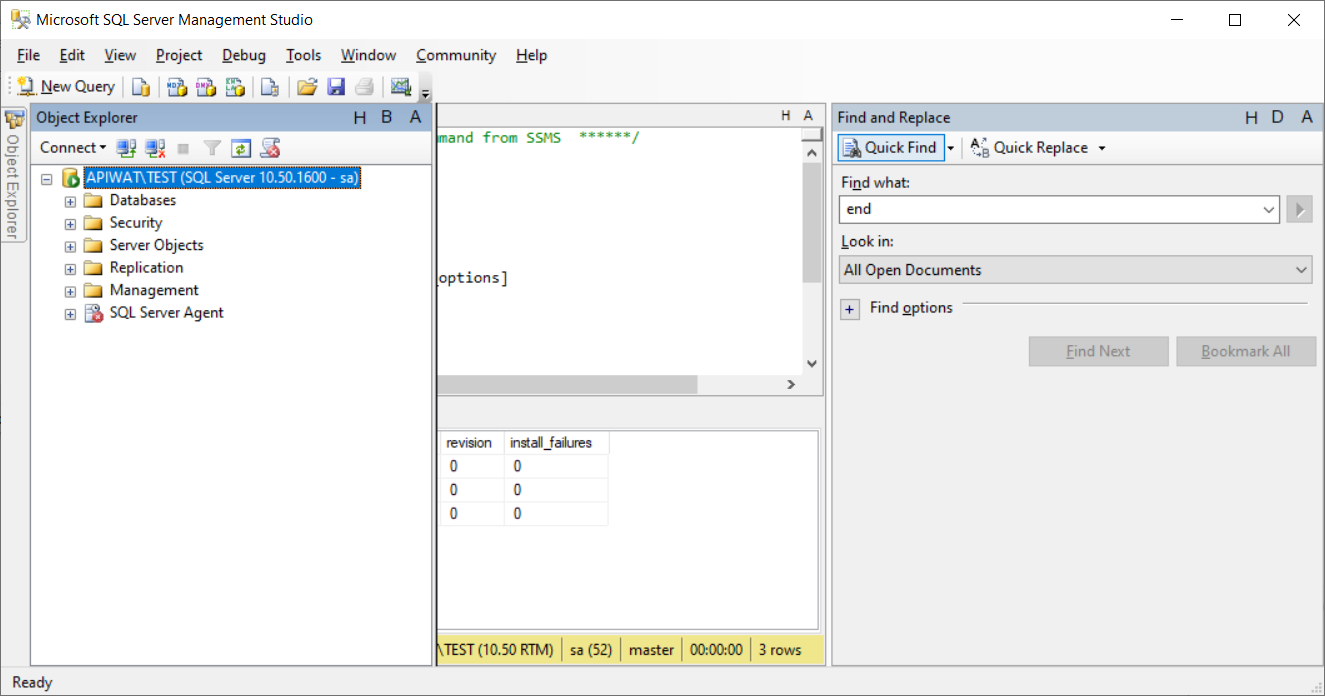Click the revision column header
1325x696 pixels.
coord(471,442)
